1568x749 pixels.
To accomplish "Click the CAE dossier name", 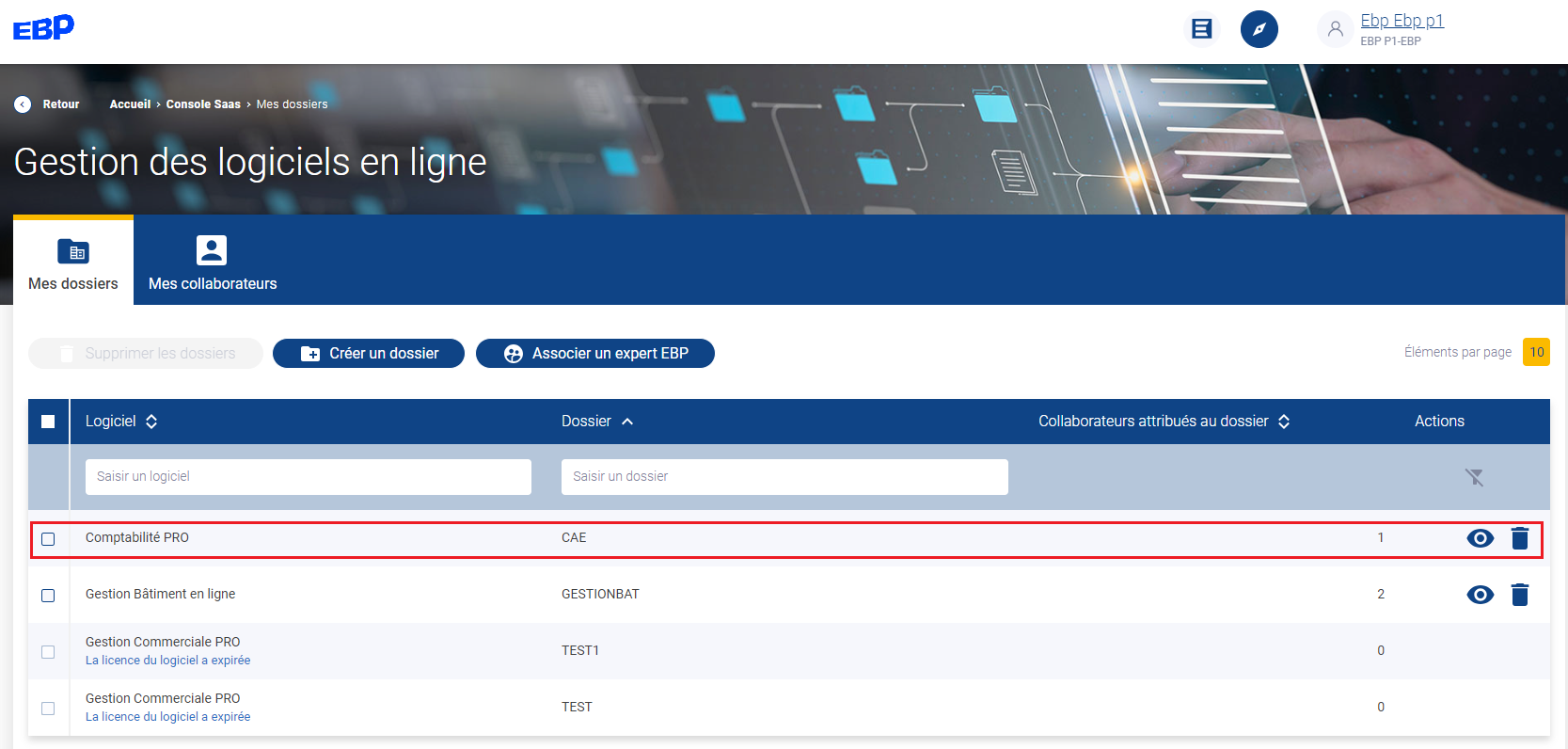I will (x=574, y=537).
